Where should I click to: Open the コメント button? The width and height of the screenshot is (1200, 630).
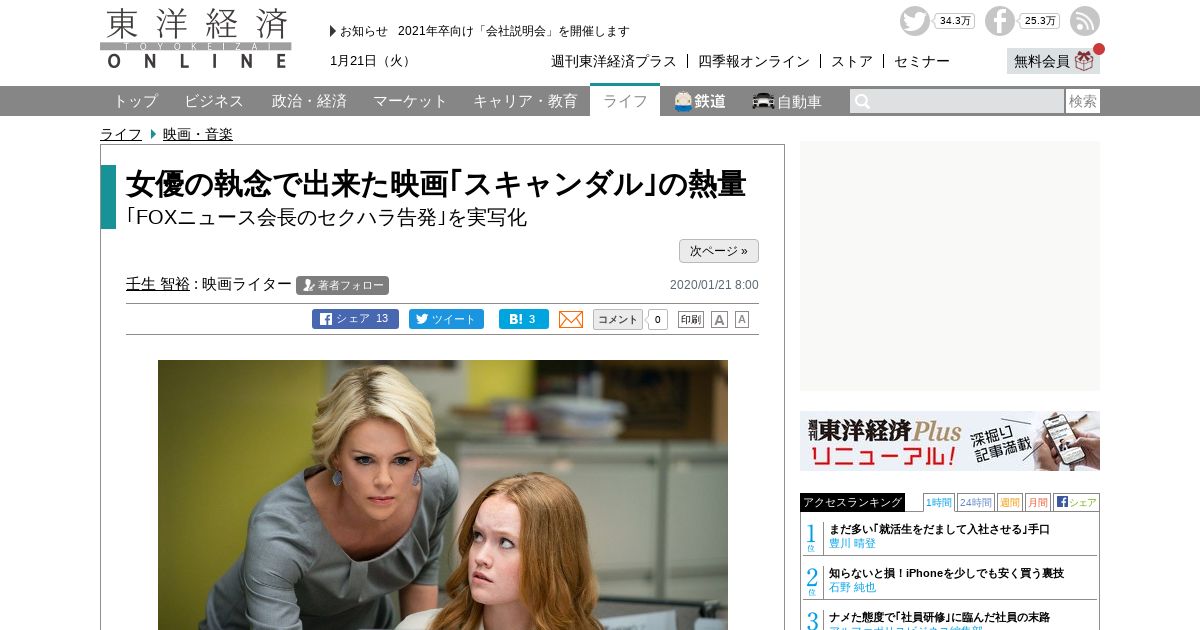click(x=618, y=319)
